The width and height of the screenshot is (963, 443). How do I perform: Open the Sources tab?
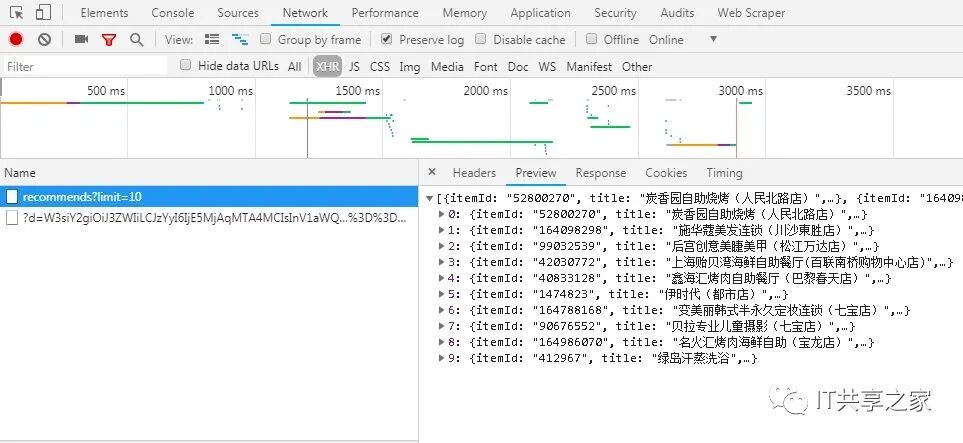238,12
